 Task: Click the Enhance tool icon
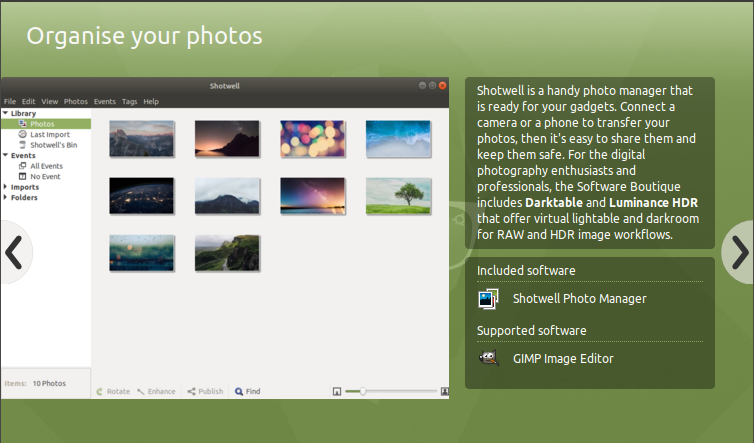[x=141, y=391]
